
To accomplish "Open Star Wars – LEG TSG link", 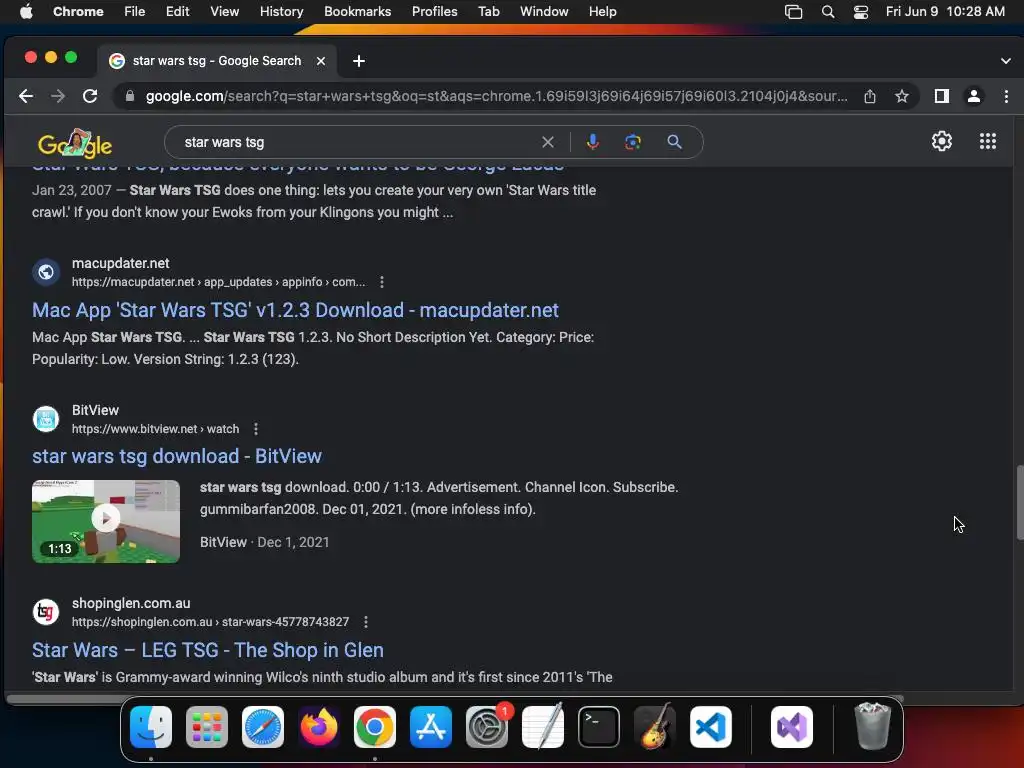I will (208, 650).
